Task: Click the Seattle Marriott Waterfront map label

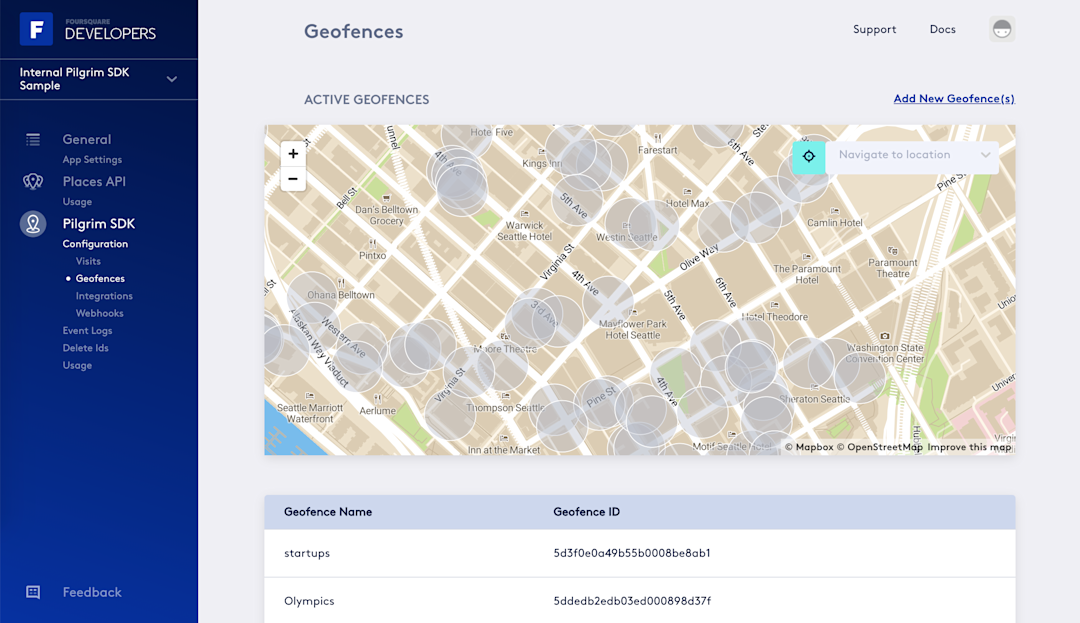Action: [x=310, y=413]
